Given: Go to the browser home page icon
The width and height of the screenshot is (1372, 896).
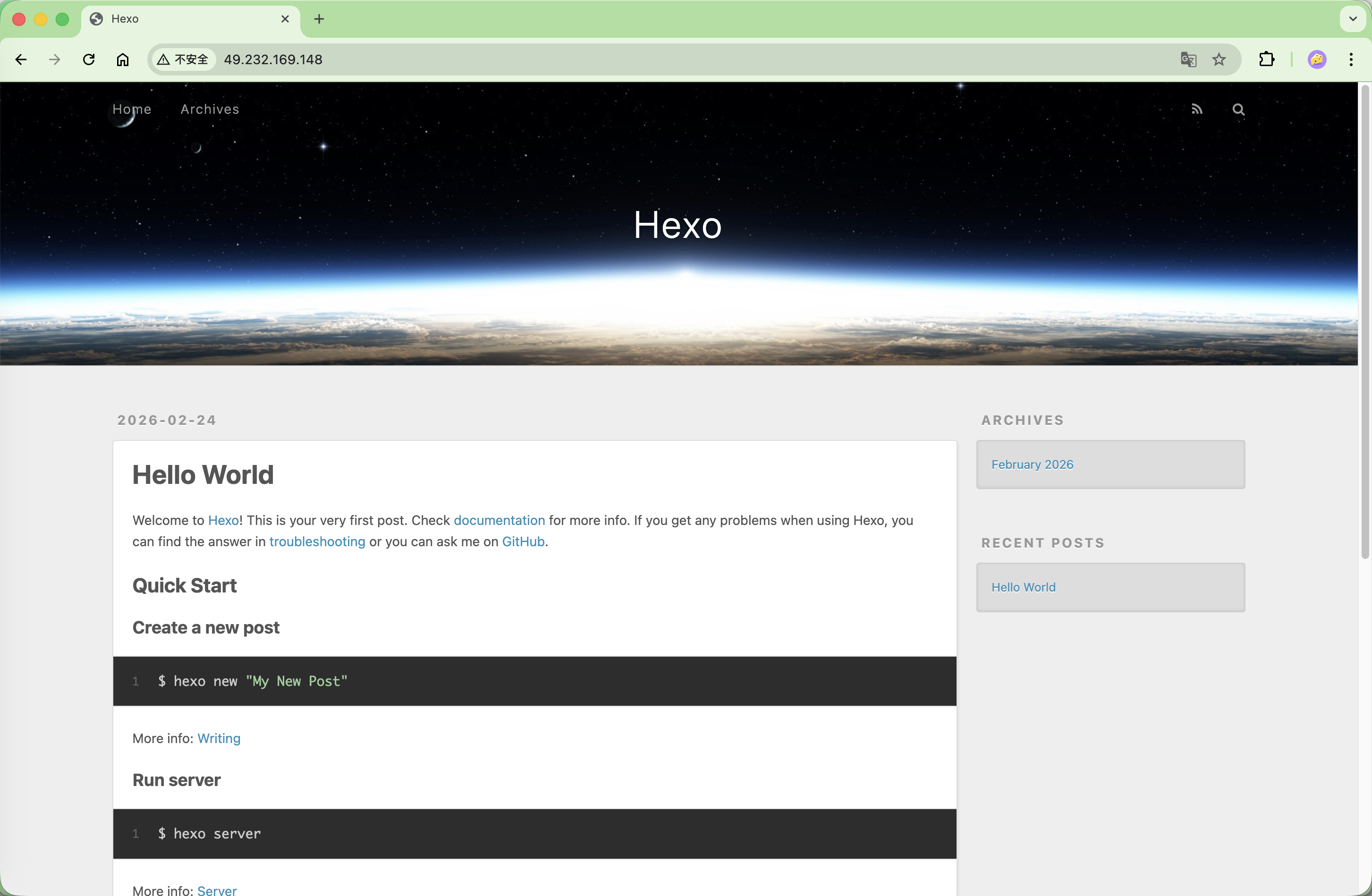Looking at the screenshot, I should tap(123, 59).
